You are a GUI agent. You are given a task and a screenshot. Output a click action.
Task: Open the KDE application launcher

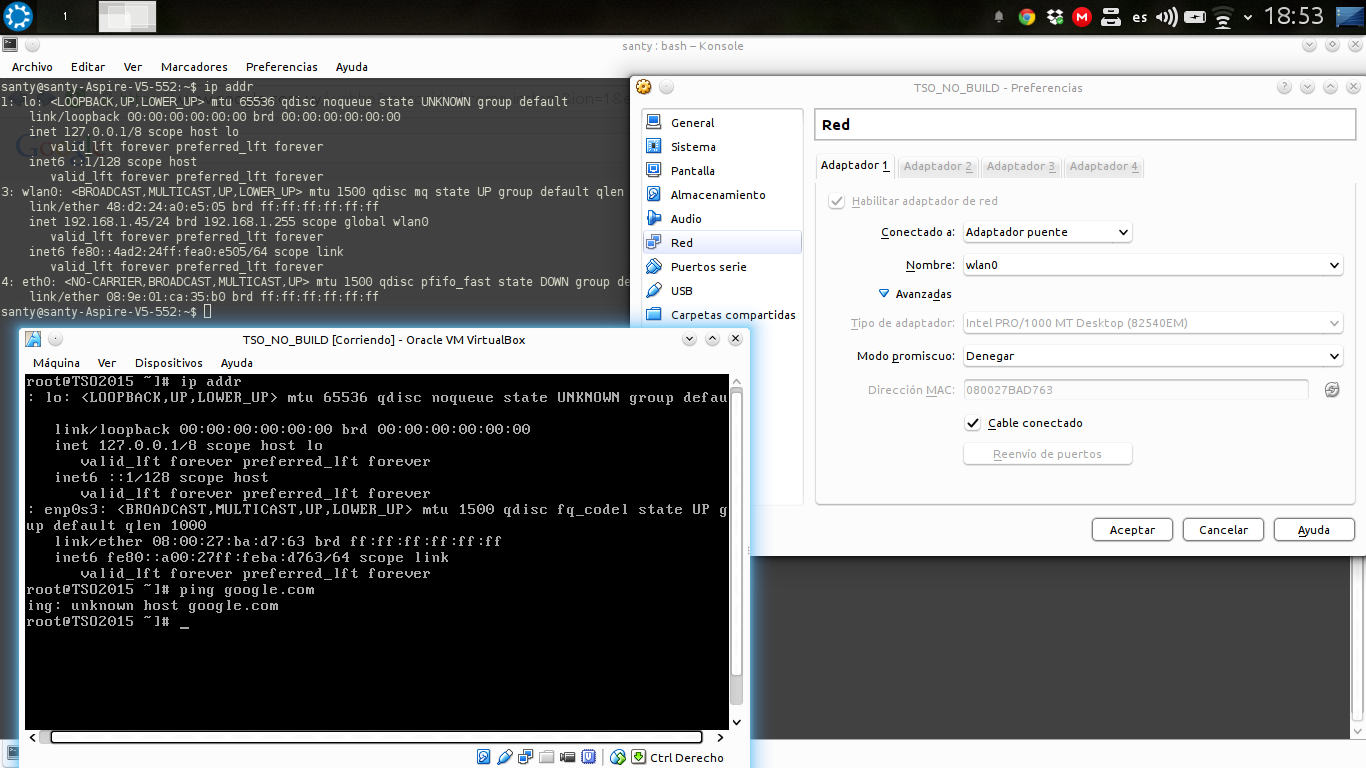click(x=18, y=16)
